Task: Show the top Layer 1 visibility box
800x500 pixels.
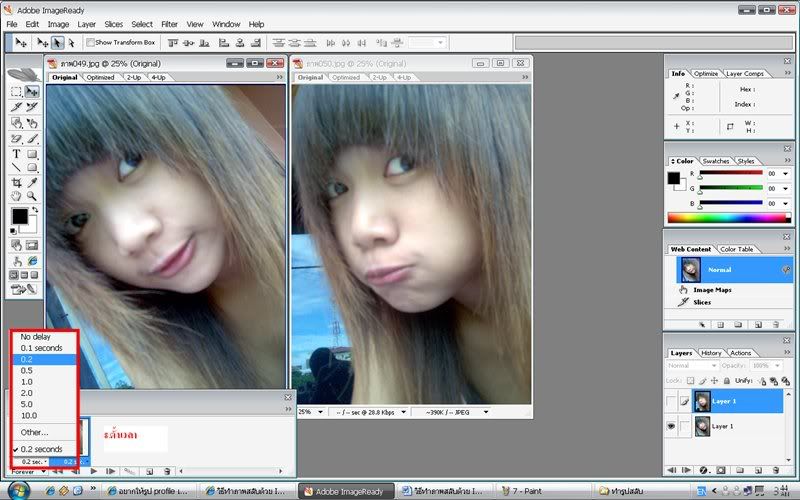Action: (x=671, y=402)
